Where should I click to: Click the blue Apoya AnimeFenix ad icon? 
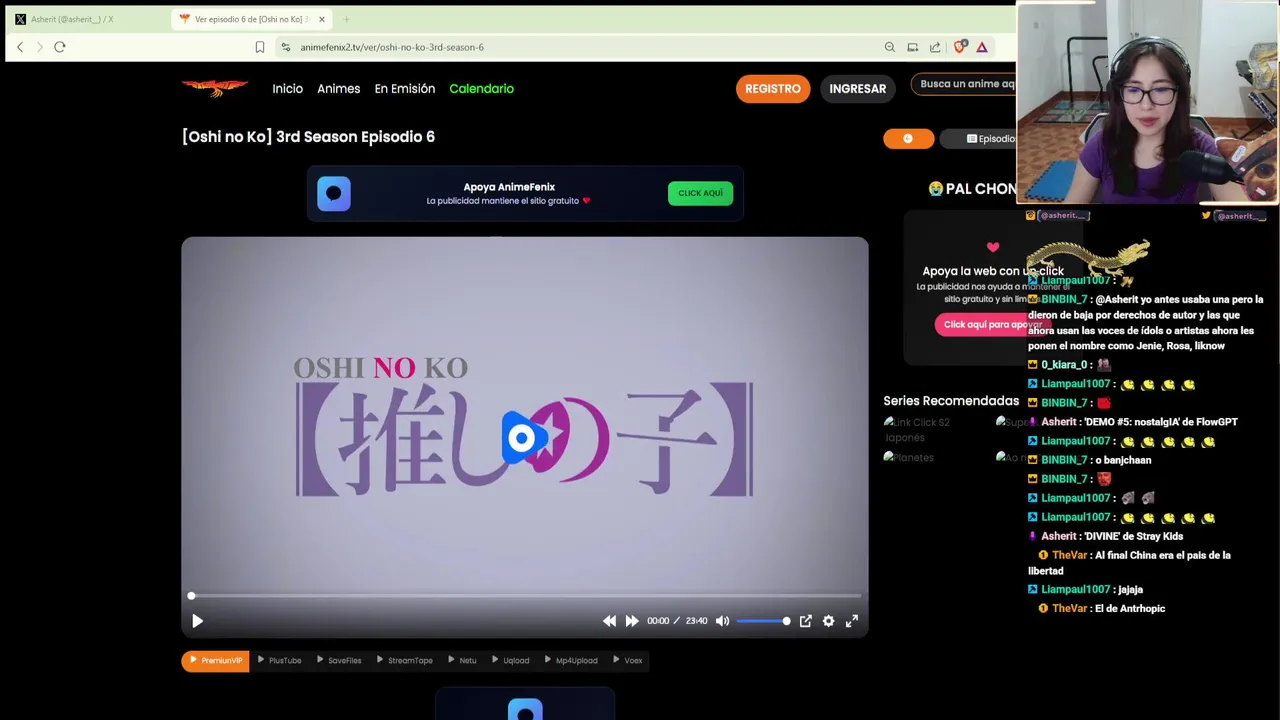pyautogui.click(x=334, y=194)
